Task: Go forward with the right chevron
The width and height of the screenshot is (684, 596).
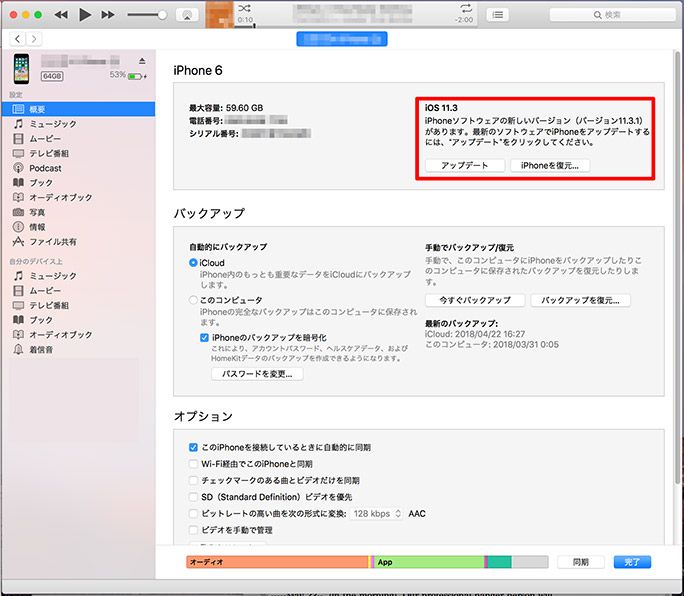Action: pos(34,39)
